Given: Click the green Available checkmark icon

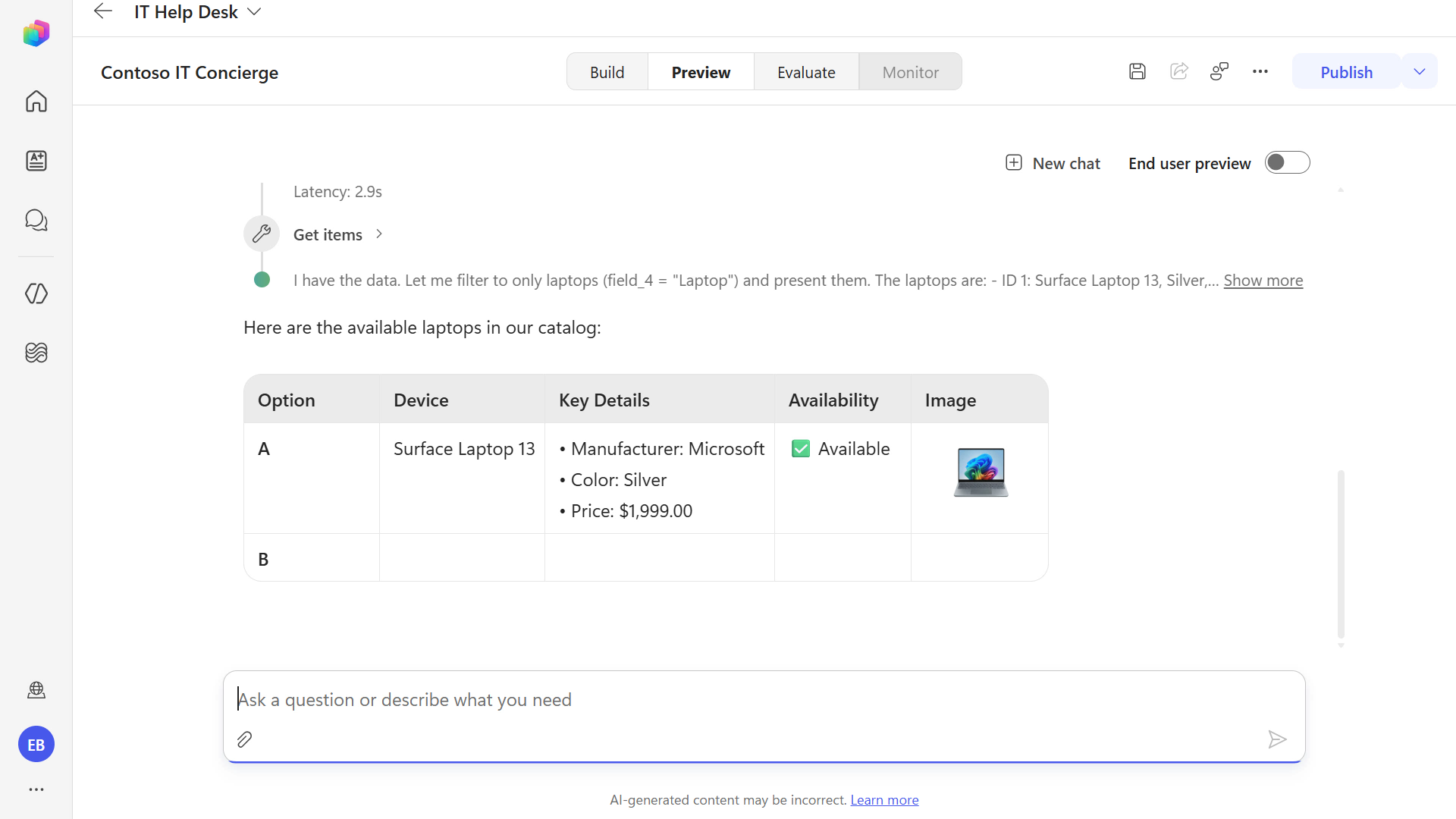Looking at the screenshot, I should pos(801,449).
